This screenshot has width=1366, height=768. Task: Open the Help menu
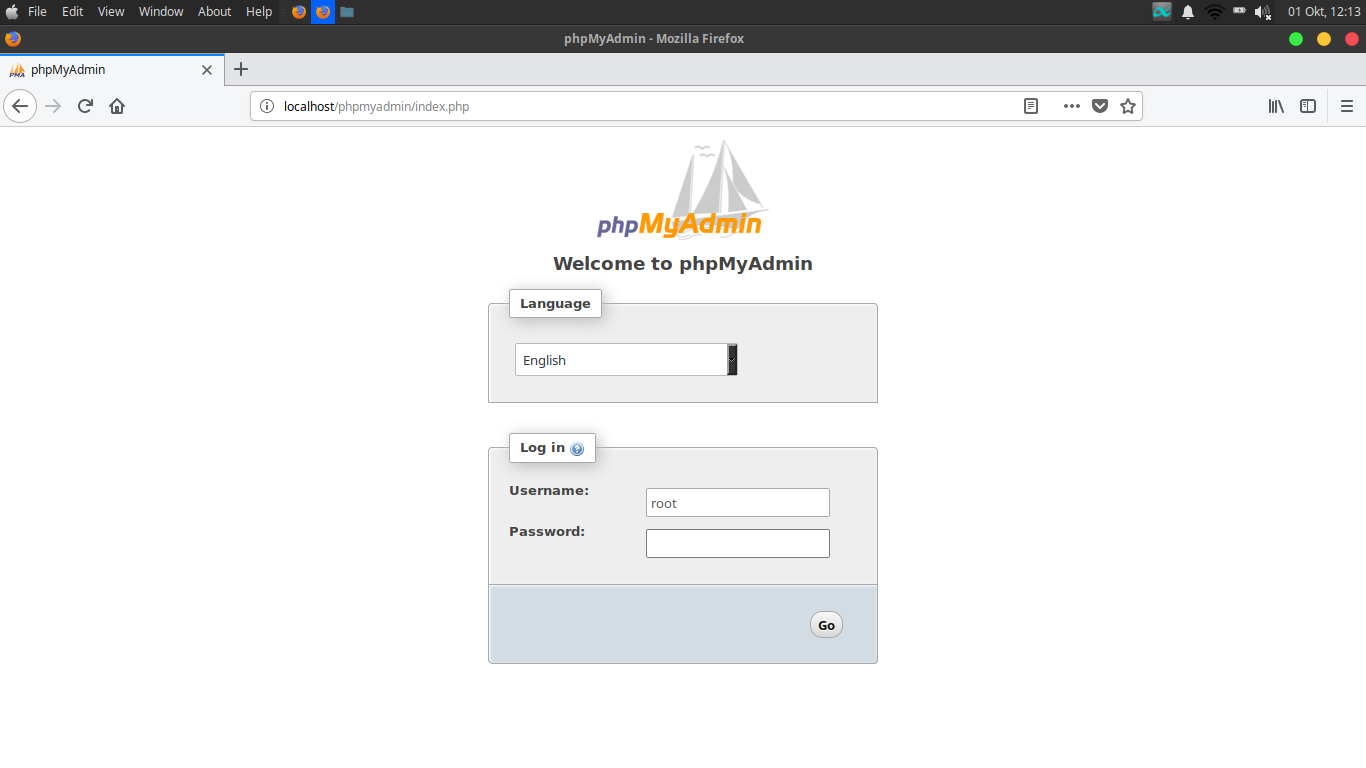[x=259, y=12]
